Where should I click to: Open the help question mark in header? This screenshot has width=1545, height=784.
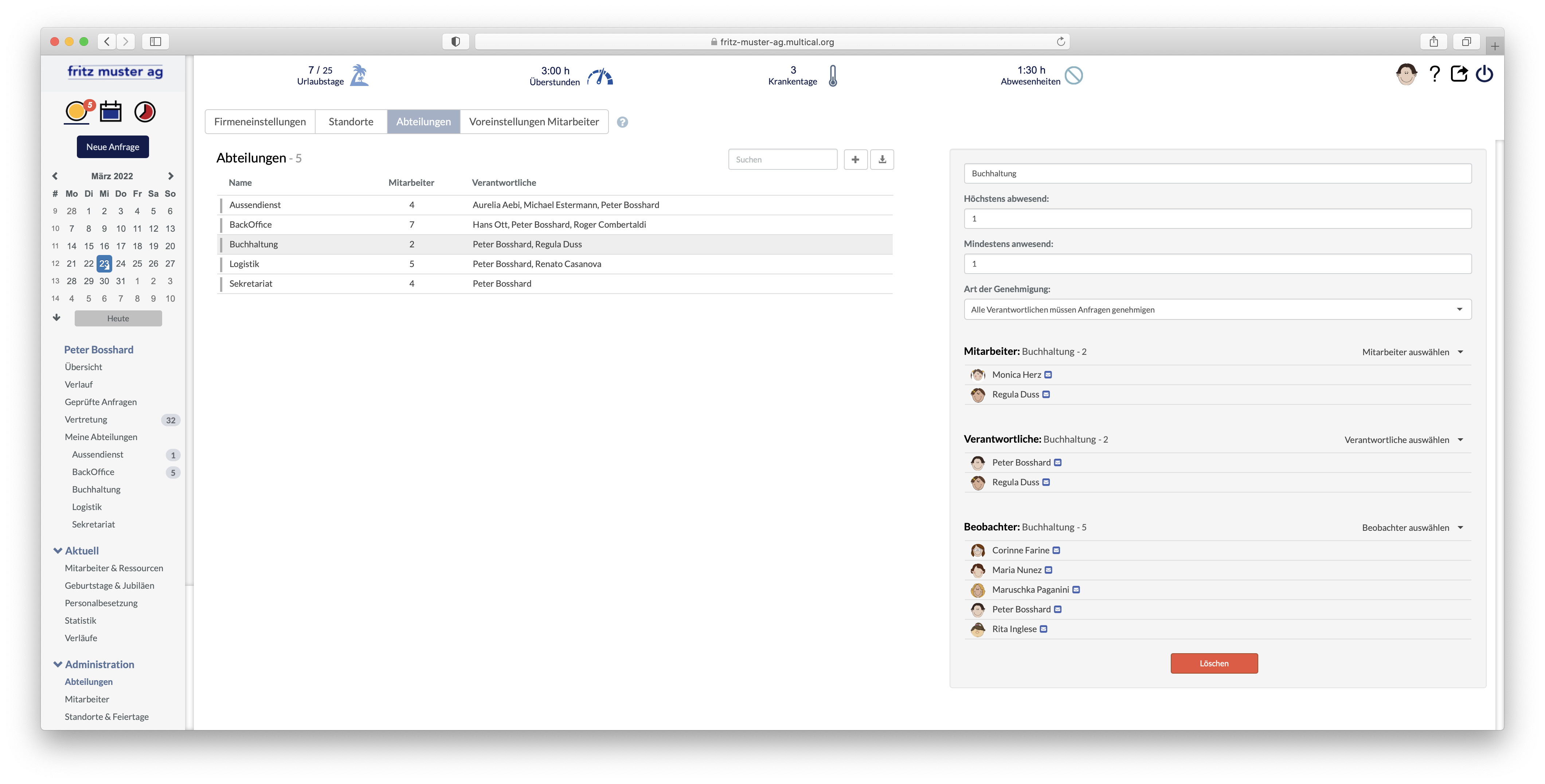[1434, 74]
